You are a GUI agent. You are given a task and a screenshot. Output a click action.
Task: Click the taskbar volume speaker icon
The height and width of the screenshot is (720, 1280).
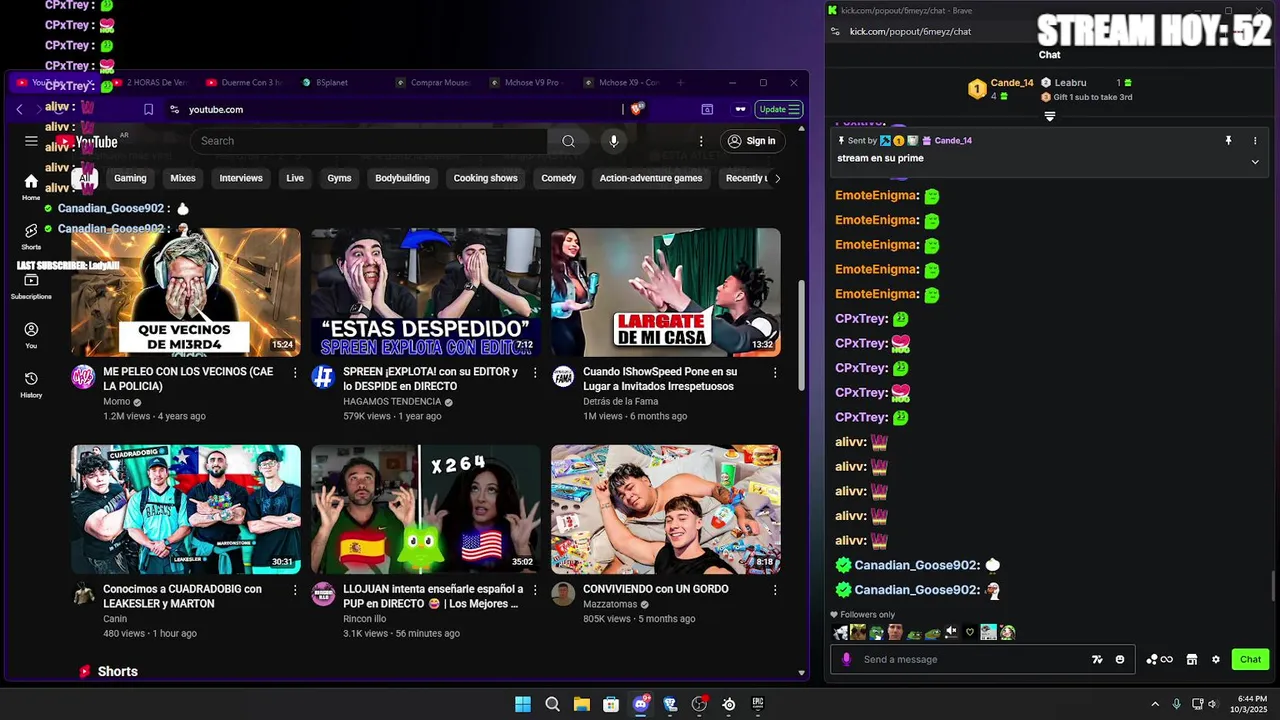[x=1213, y=704]
